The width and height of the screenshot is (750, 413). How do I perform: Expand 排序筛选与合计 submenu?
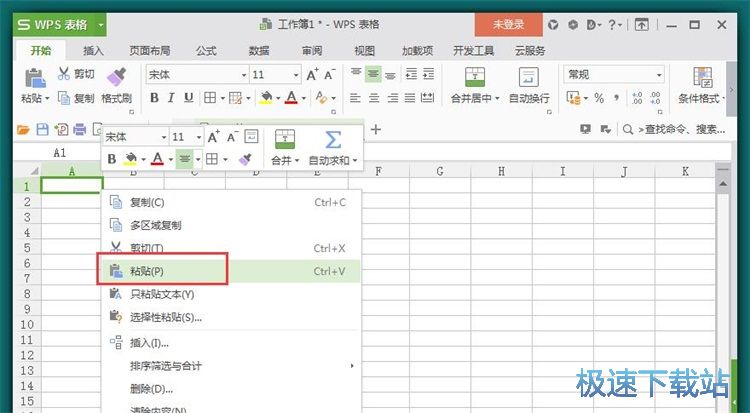(232, 366)
